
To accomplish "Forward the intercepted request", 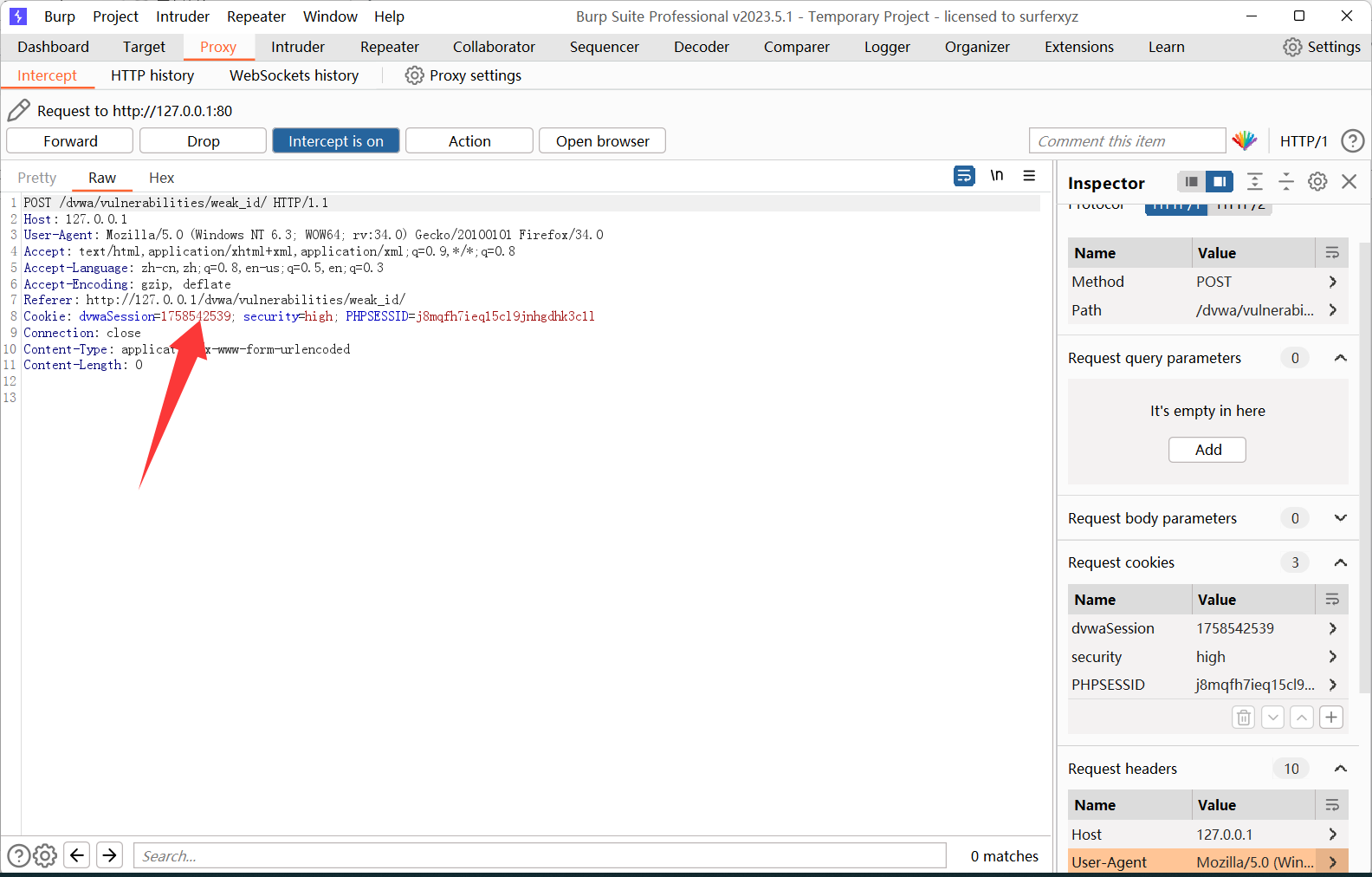I will click(70, 141).
